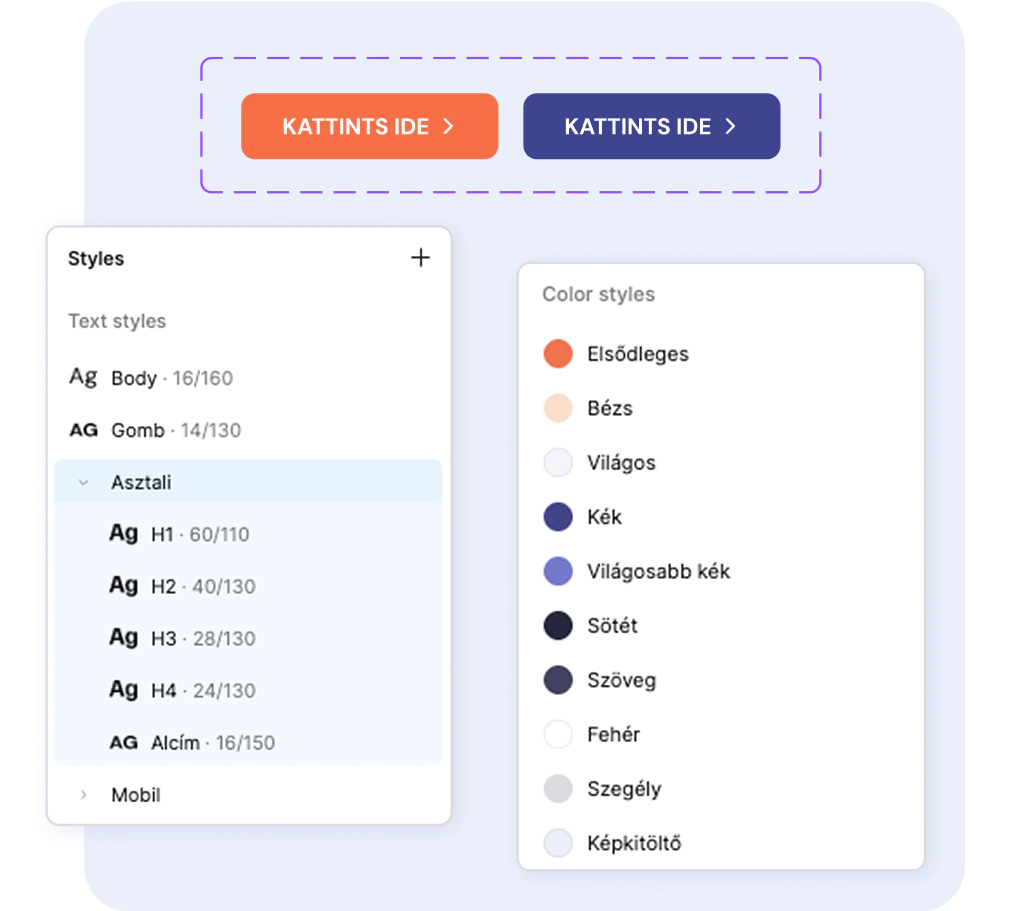Click the AG icon beside Alcím style
Screen dimensions: 1024x911
pos(123,742)
